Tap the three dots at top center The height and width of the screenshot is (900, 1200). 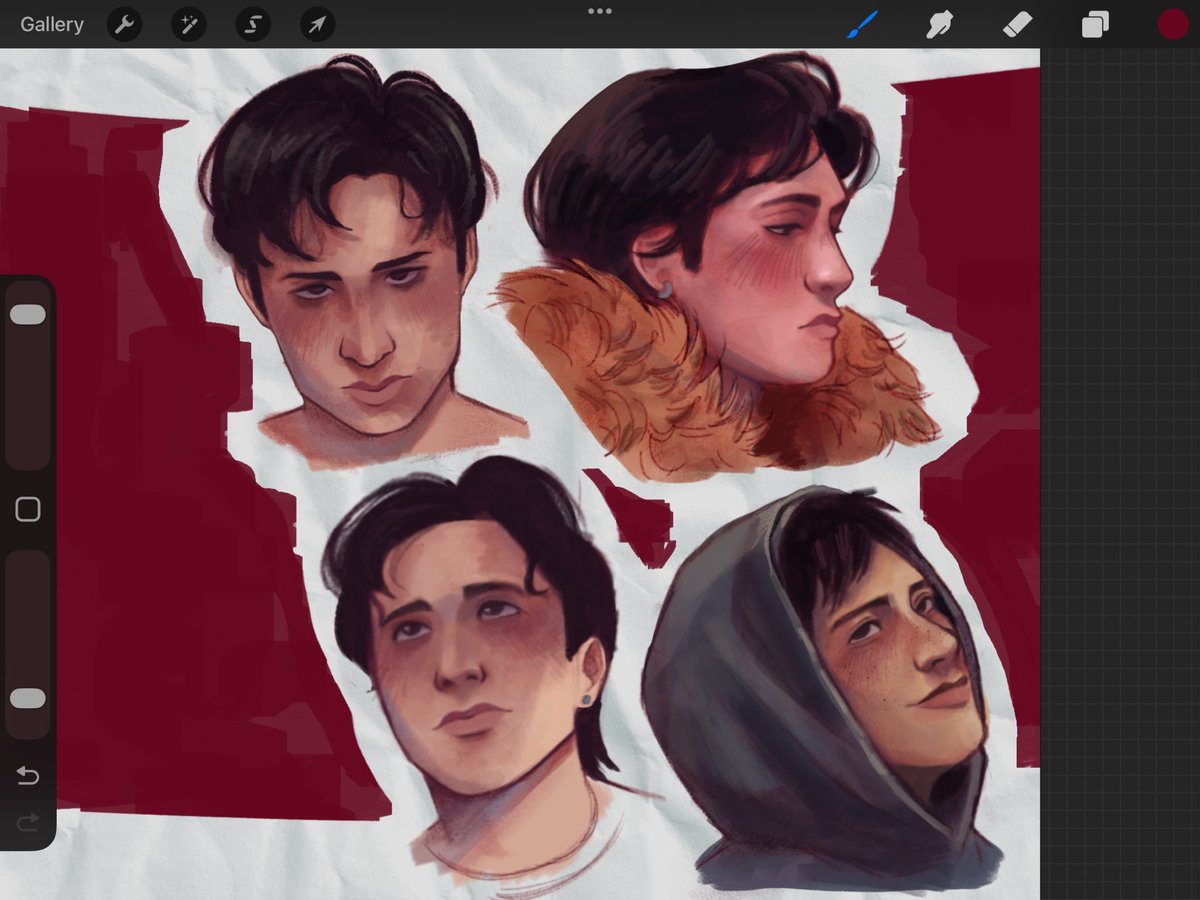click(600, 11)
